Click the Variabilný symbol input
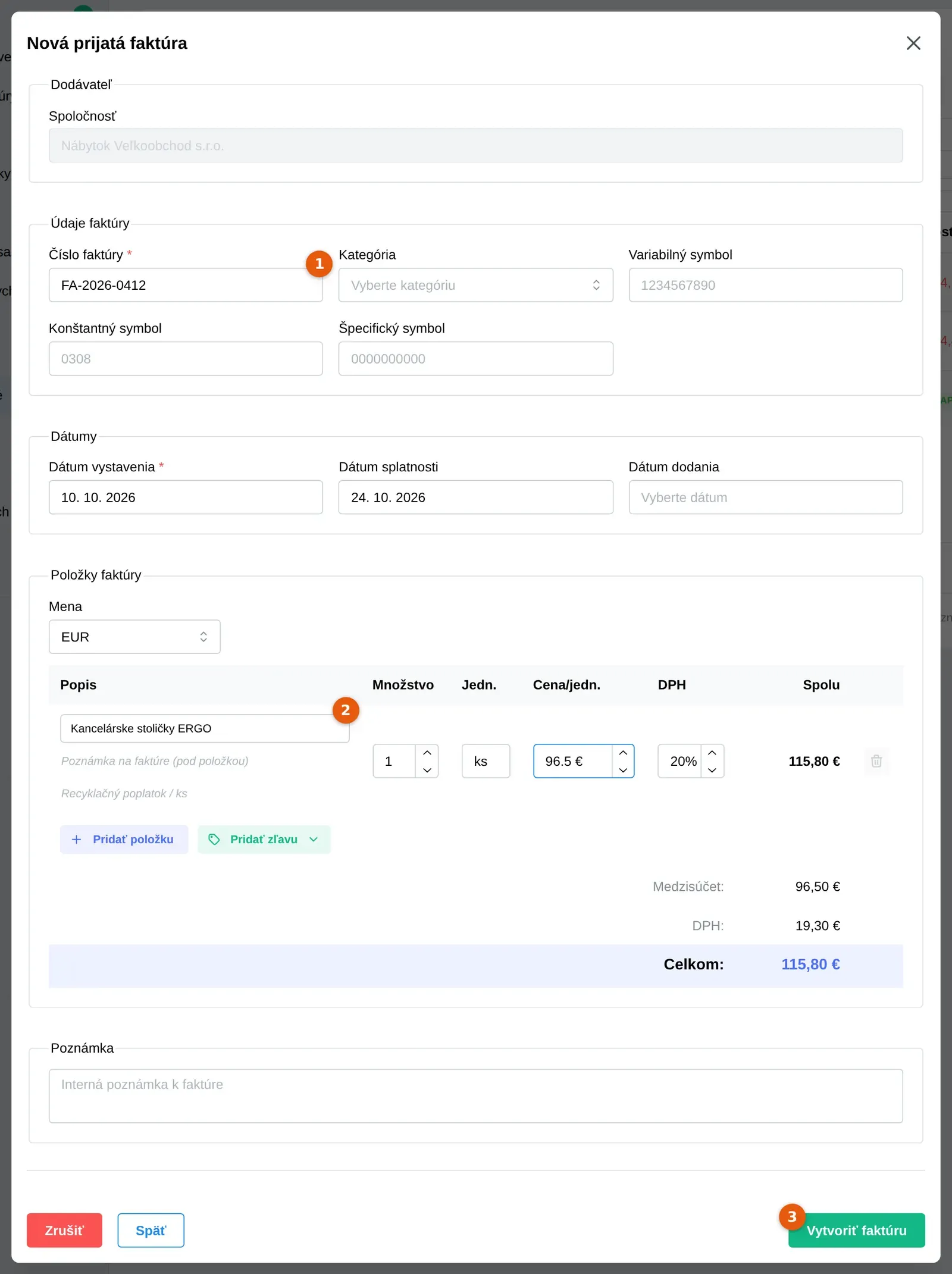Image resolution: width=952 pixels, height=1274 pixels. point(766,285)
